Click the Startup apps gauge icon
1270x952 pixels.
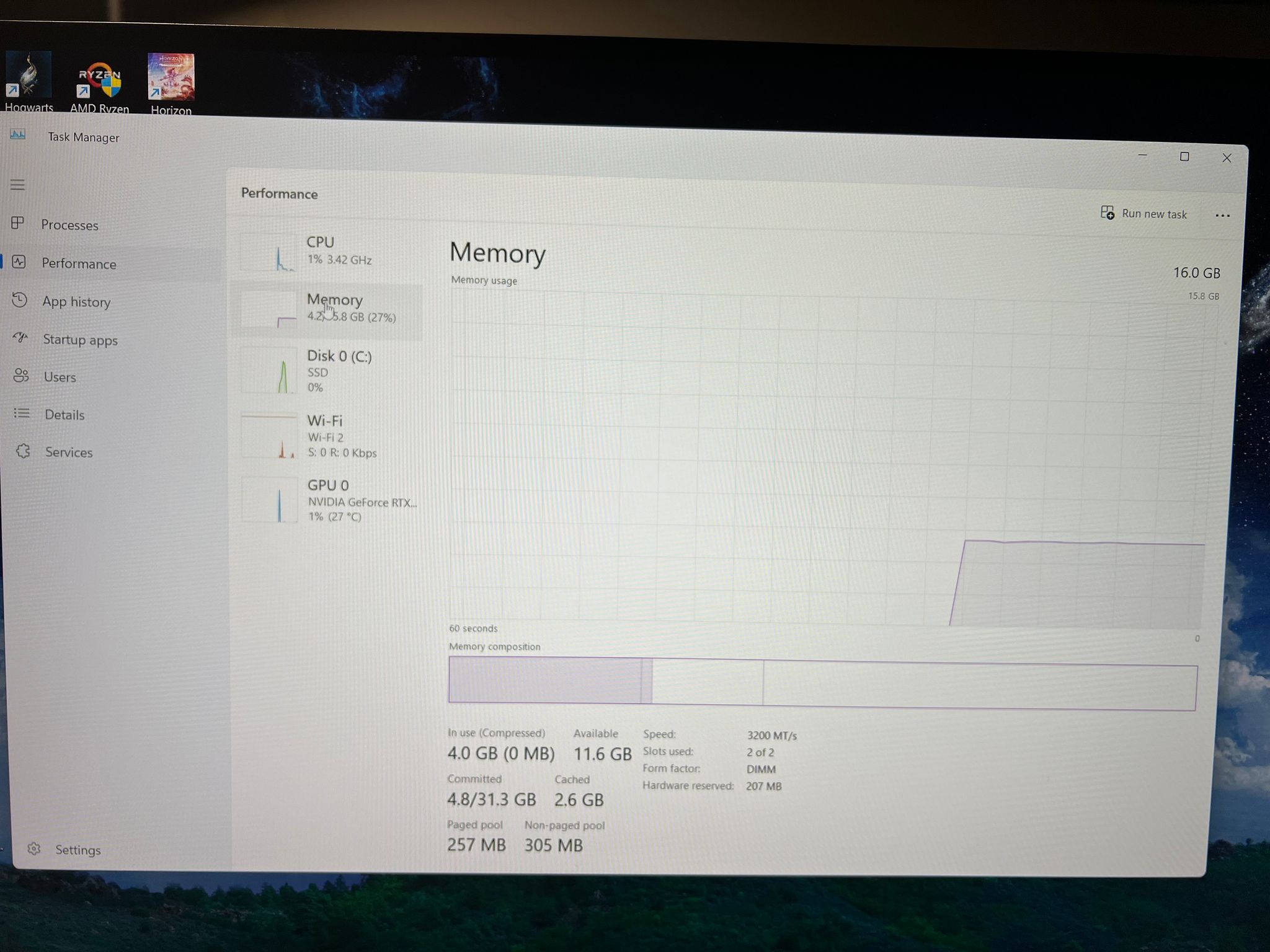pyautogui.click(x=20, y=338)
